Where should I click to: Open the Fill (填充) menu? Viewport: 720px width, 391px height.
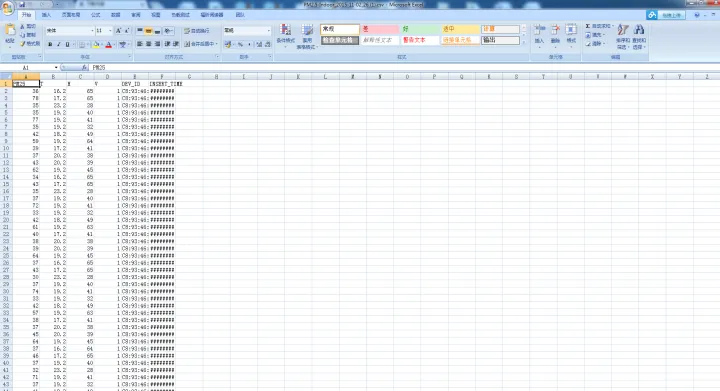click(x=595, y=35)
